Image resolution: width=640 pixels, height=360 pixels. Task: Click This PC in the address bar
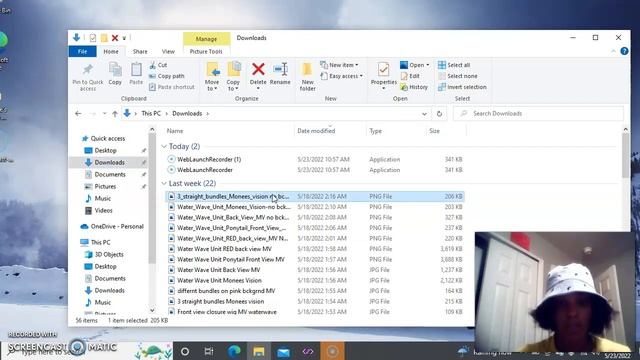(151, 113)
